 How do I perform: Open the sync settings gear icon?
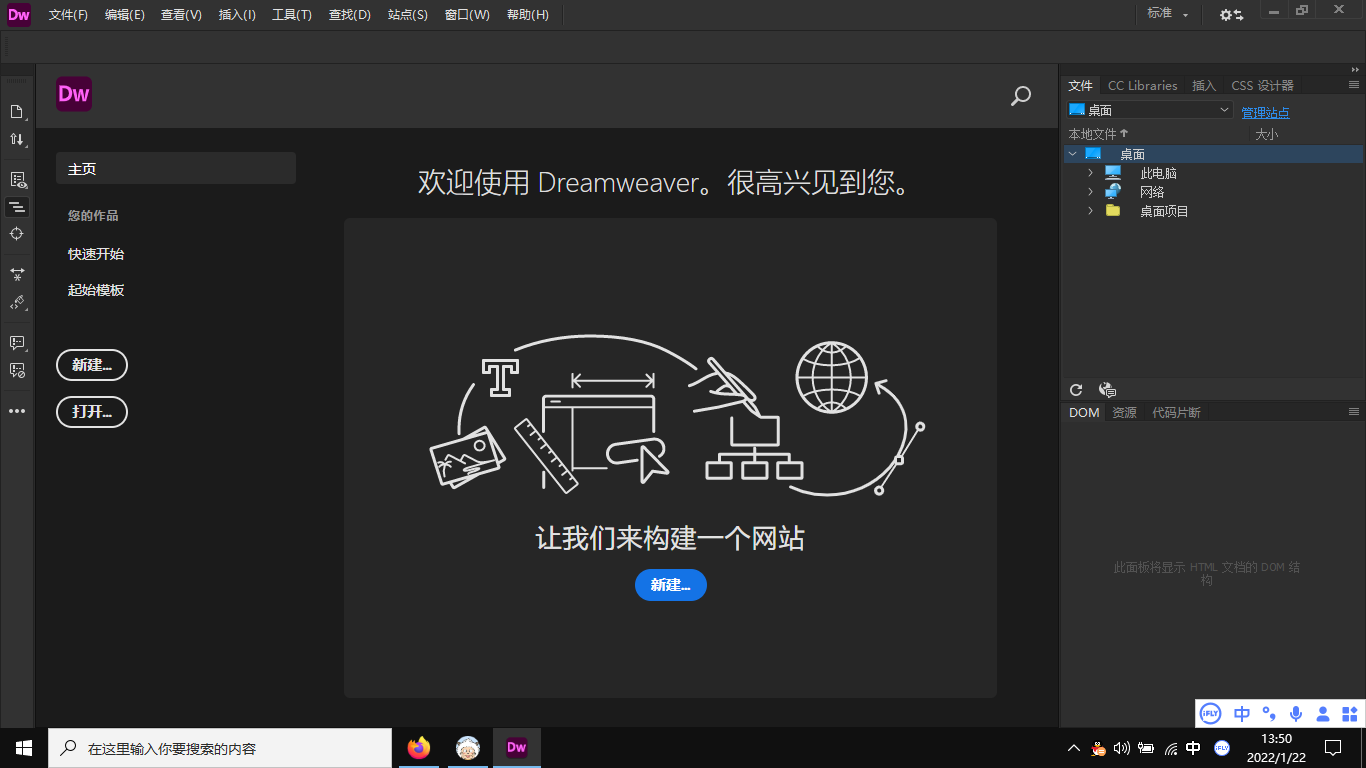coord(1231,14)
